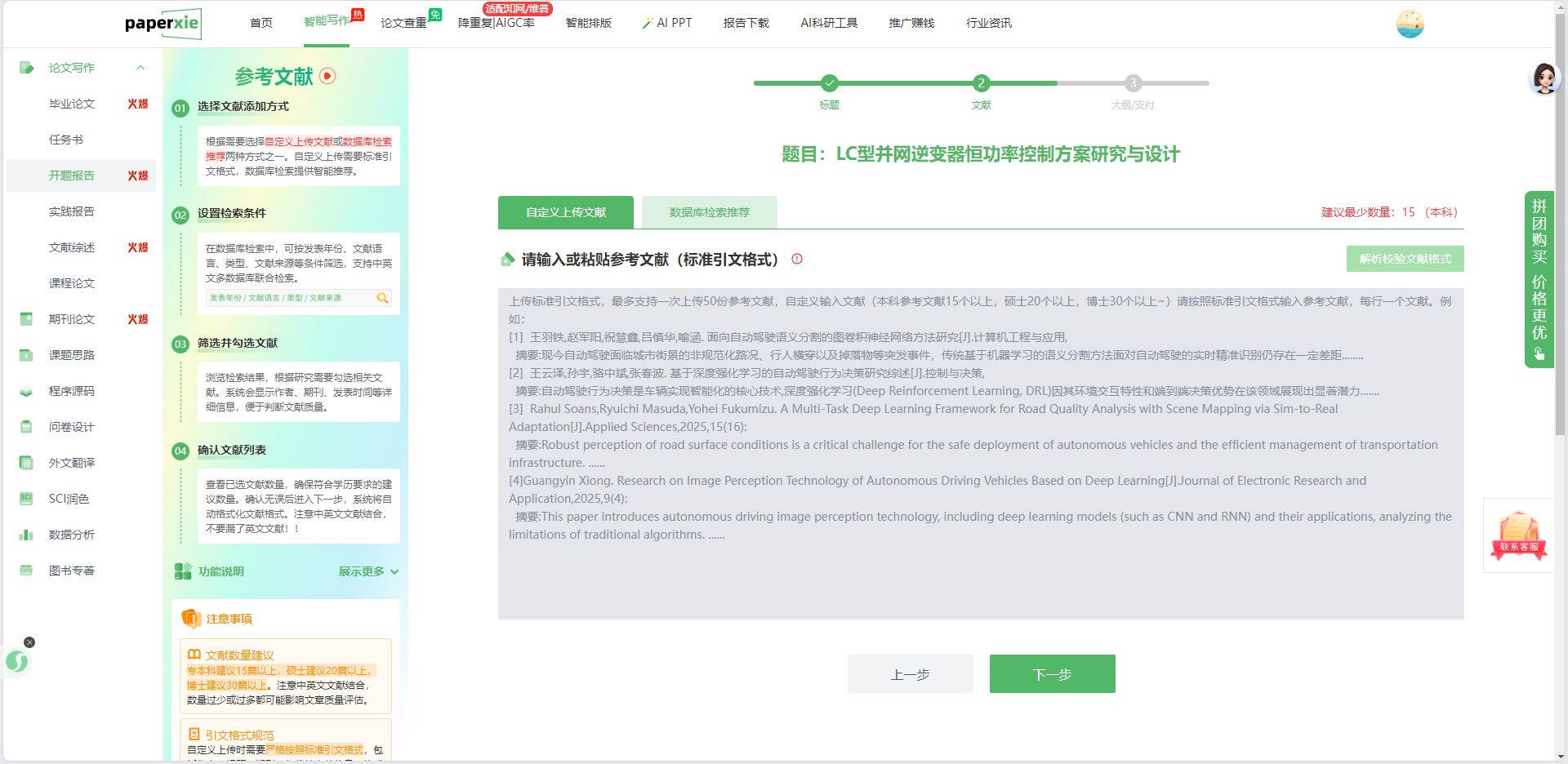Select the 自定义上传文献 tab
1568x764 pixels.
pyautogui.click(x=565, y=212)
